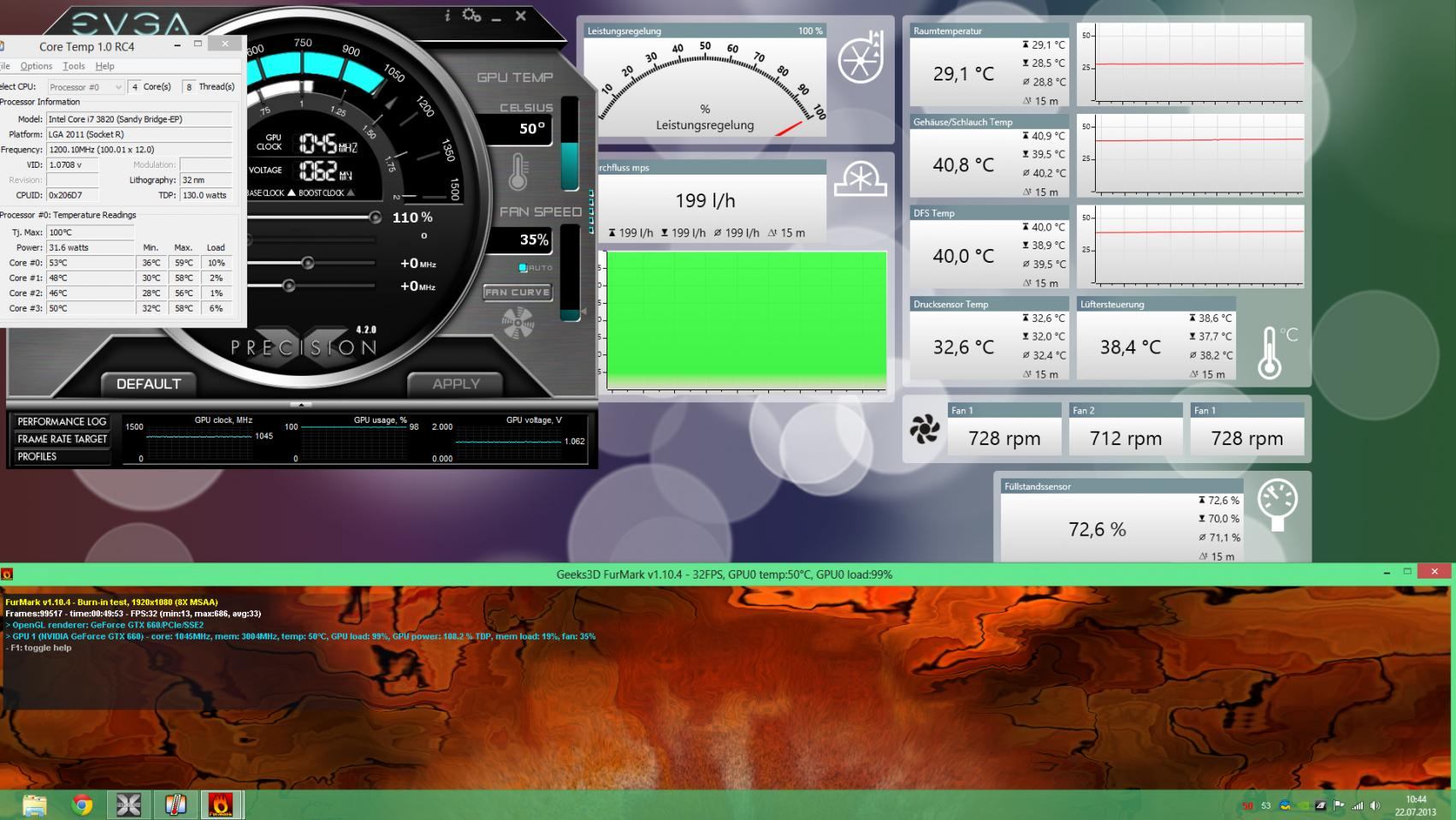
Task: Click the GPU usage, % monitoring graph
Action: [352, 443]
